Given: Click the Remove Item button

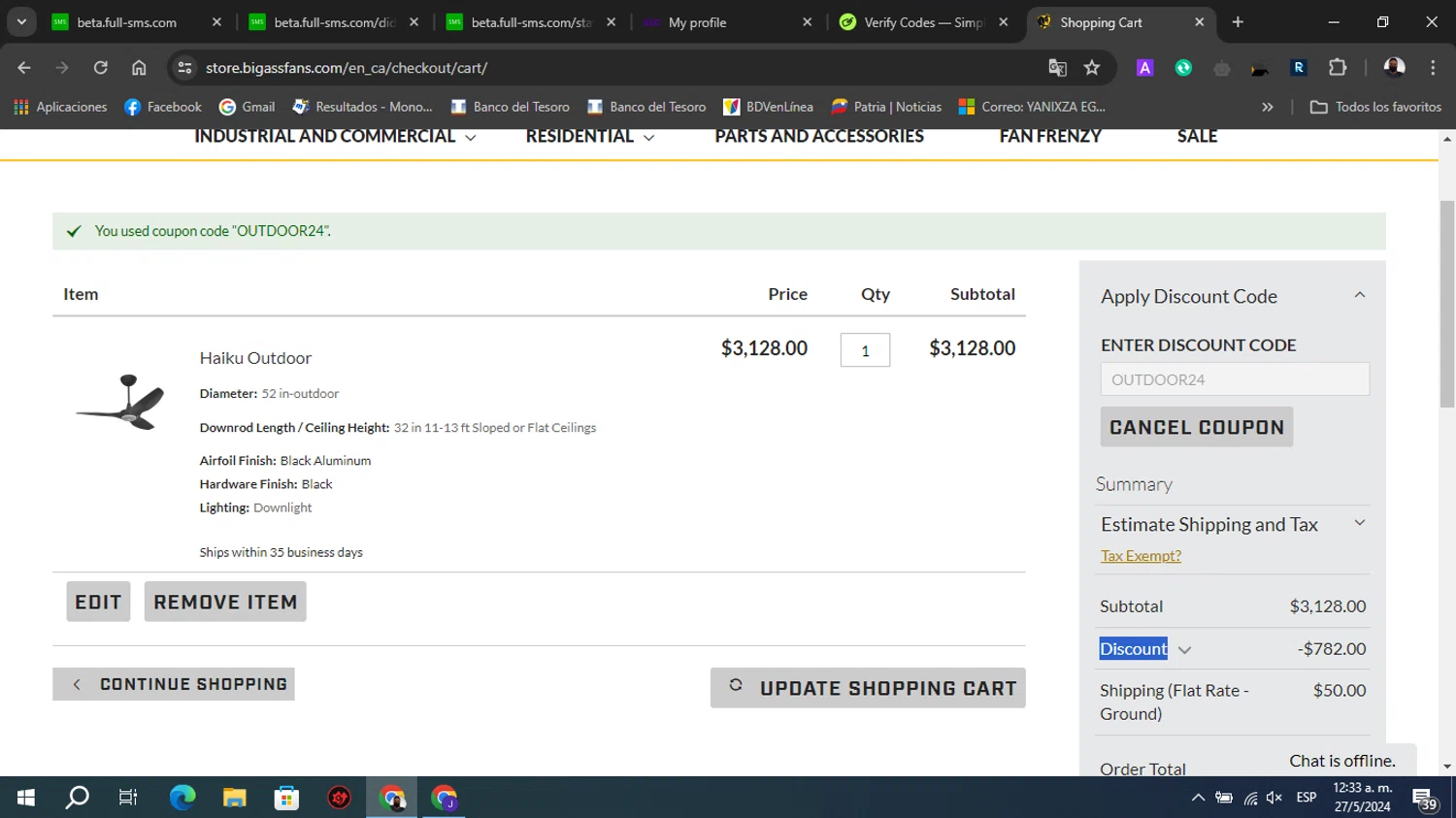Looking at the screenshot, I should [225, 602].
